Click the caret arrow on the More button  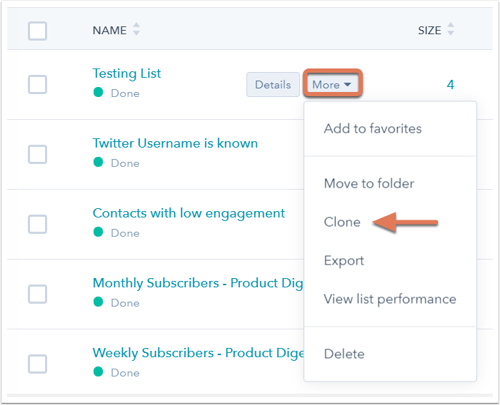(347, 85)
